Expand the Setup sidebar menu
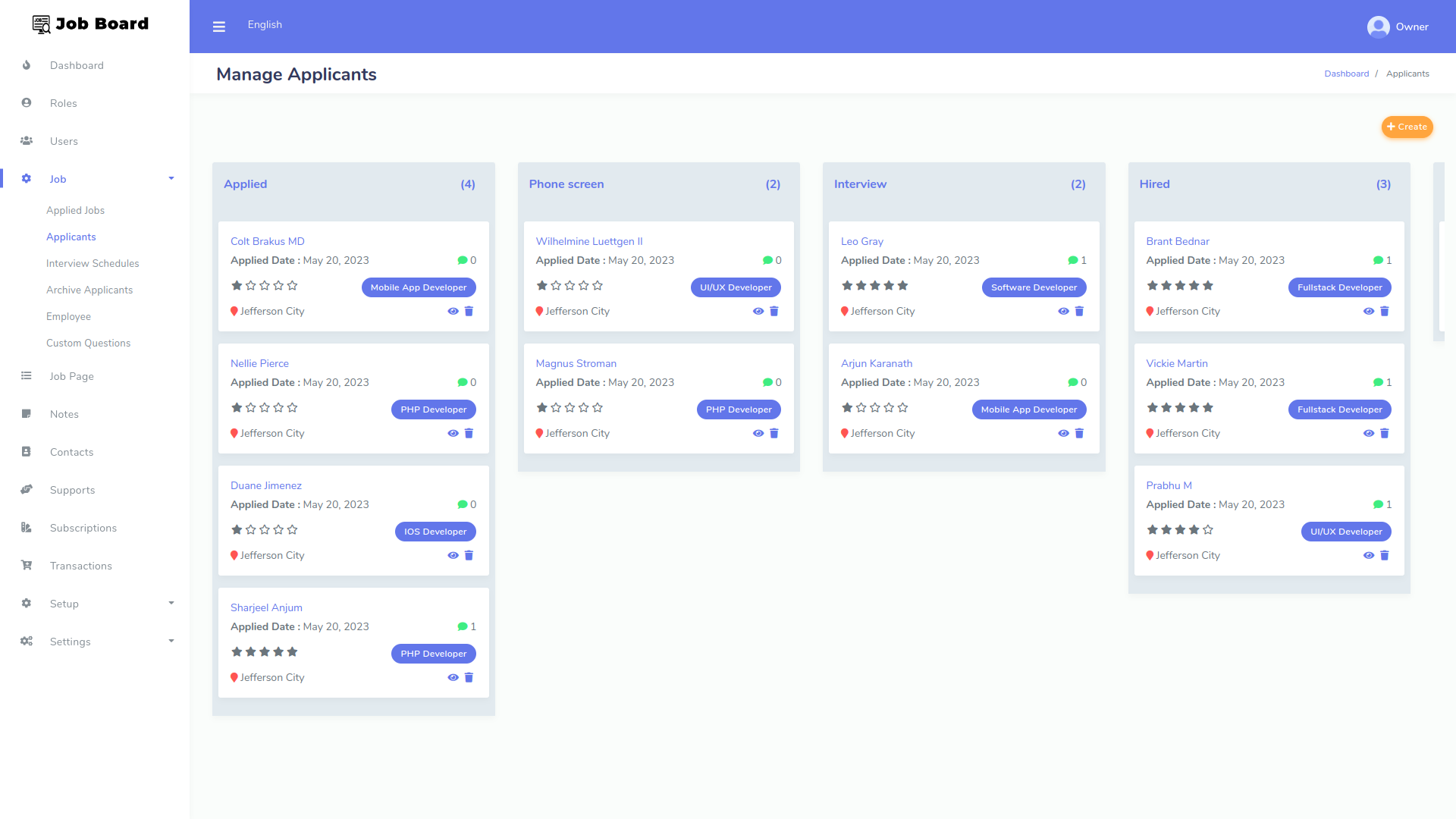1456x819 pixels. pos(171,604)
